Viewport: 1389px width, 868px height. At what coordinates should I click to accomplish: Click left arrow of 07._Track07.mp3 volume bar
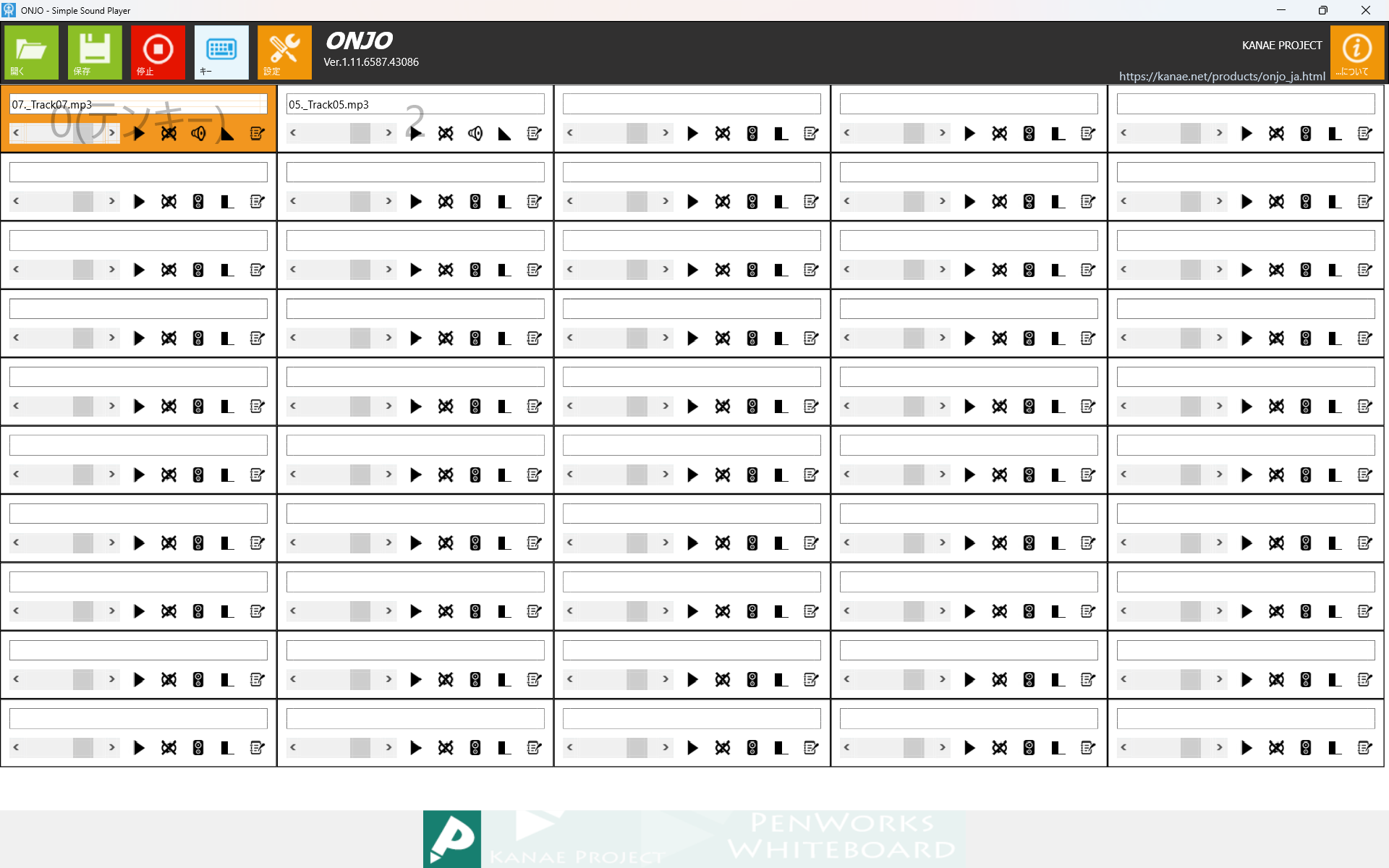(x=16, y=133)
